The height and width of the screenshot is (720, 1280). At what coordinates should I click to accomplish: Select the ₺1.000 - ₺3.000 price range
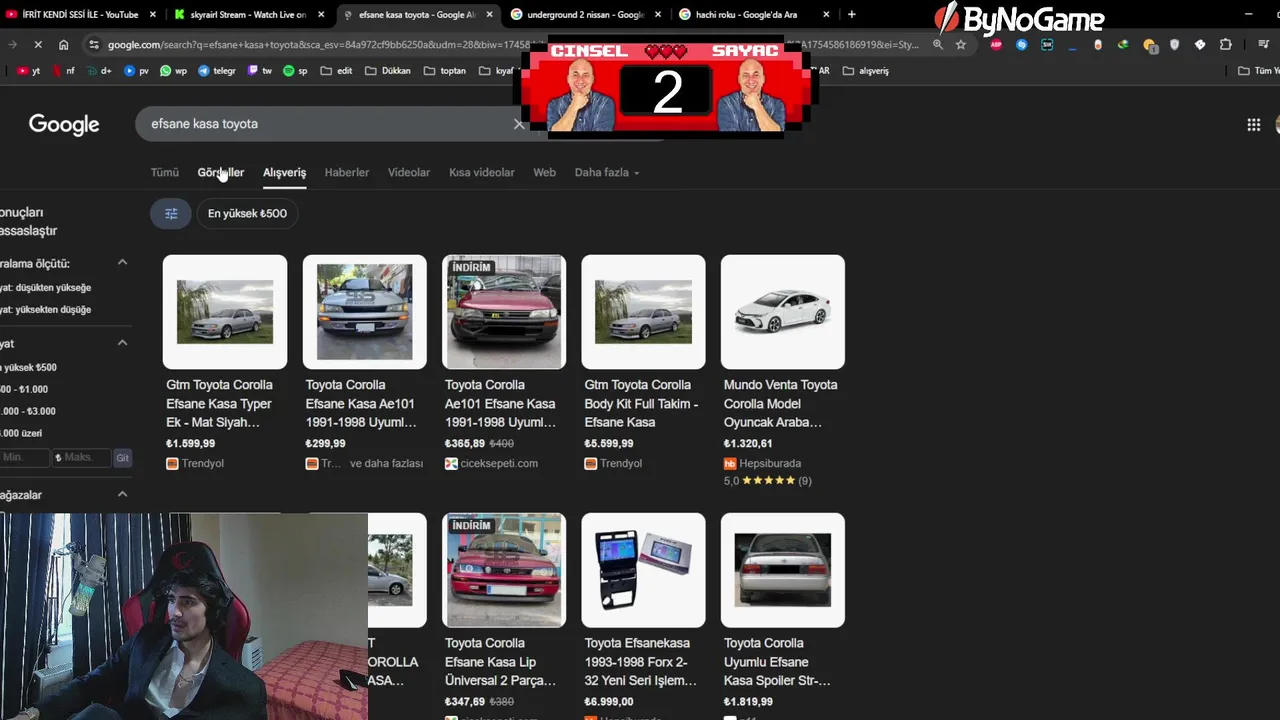(x=28, y=411)
